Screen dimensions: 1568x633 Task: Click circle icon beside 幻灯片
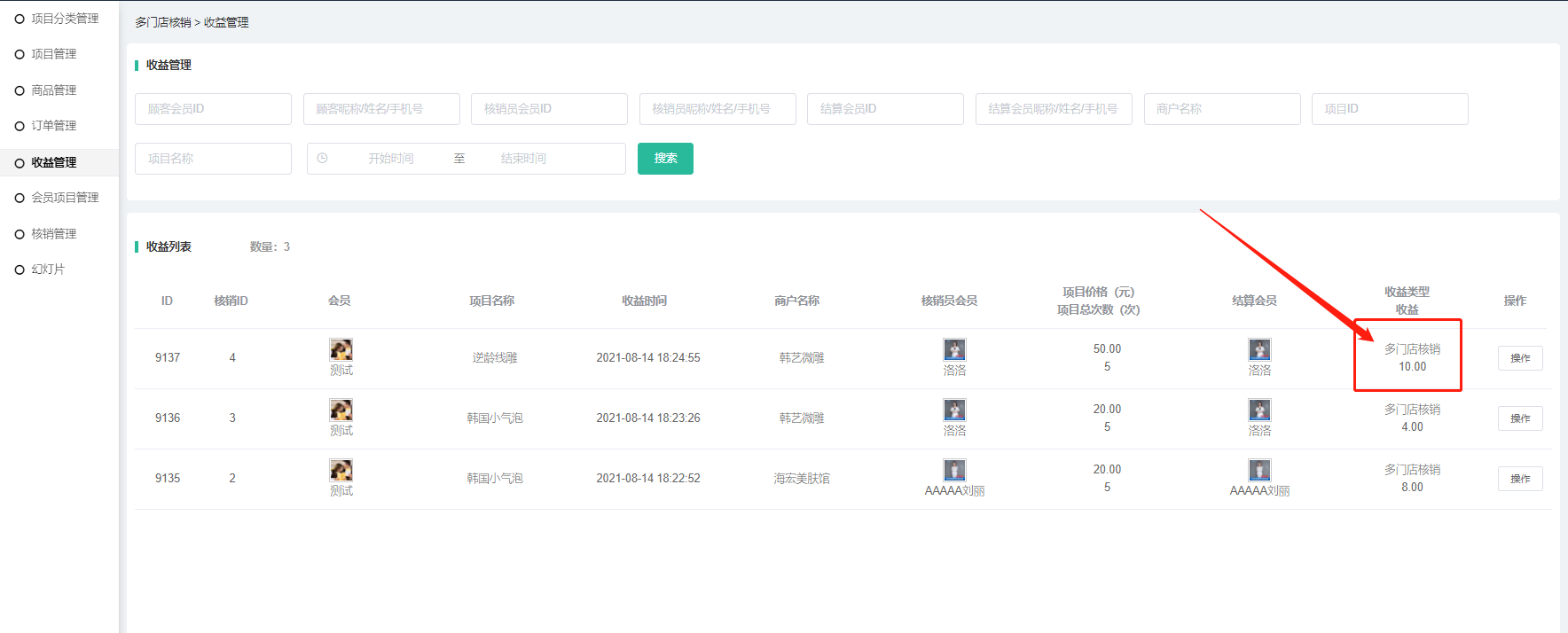click(20, 270)
